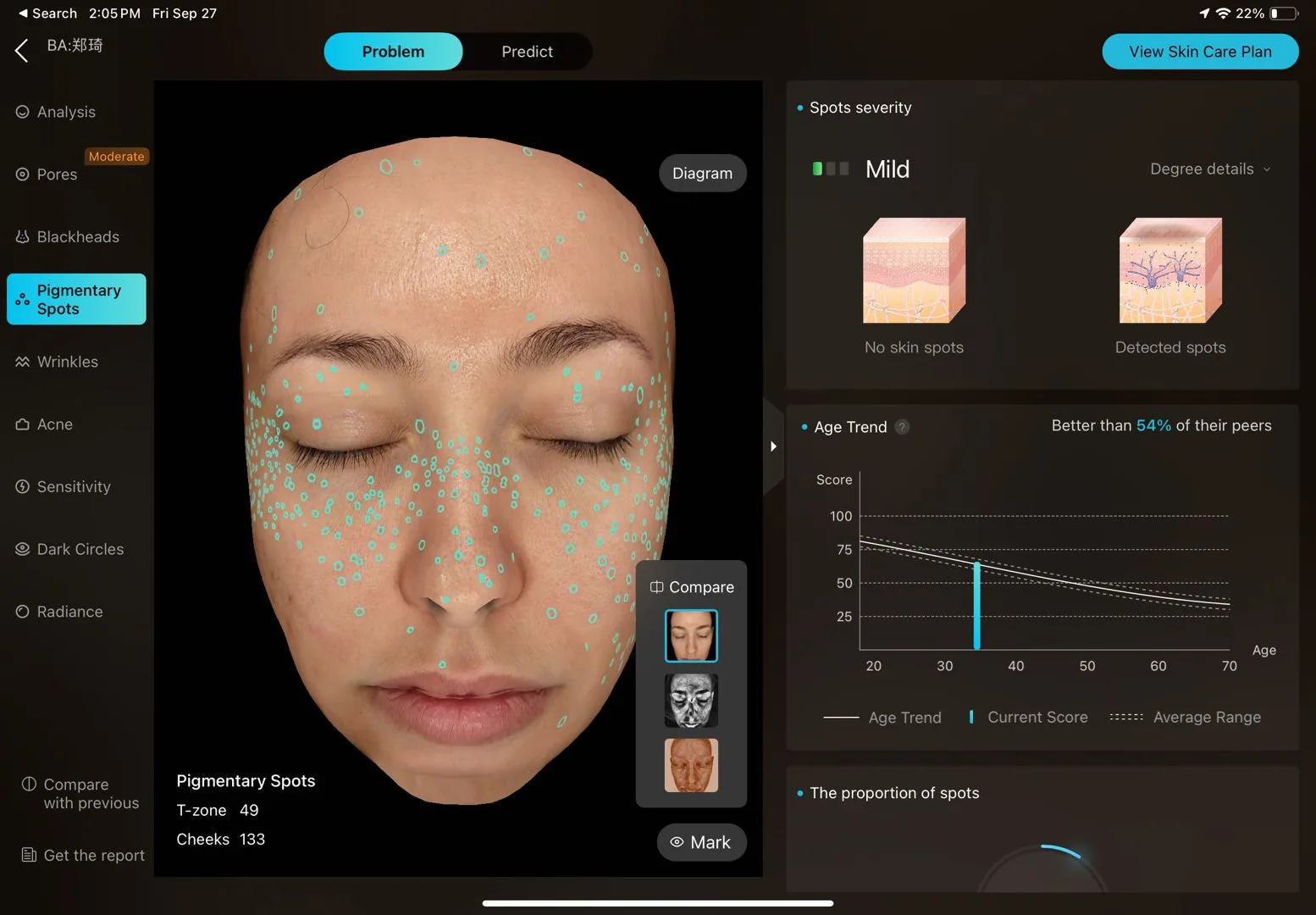Open View Skin Care Plan
The image size is (1316, 915).
point(1200,52)
